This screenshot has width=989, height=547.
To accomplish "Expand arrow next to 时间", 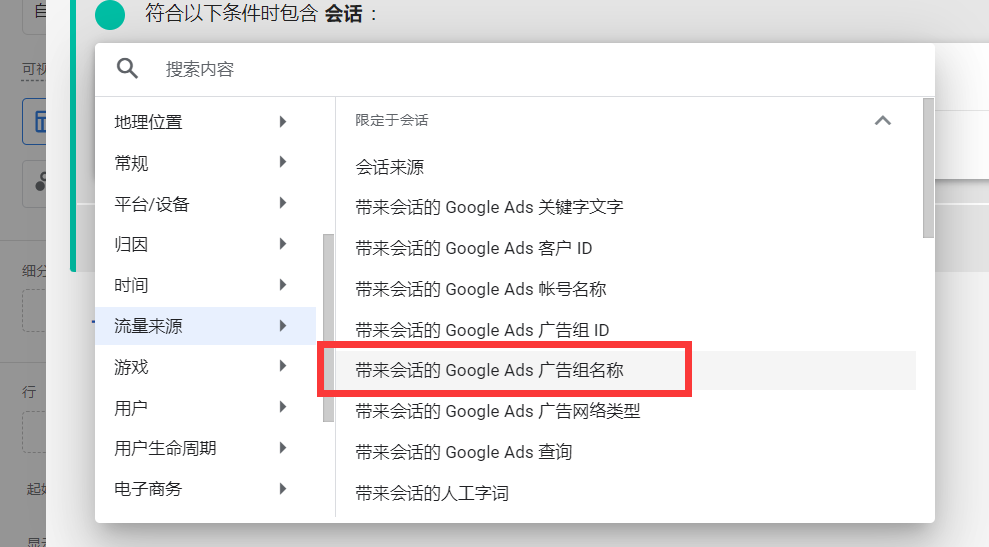I will 283,285.
